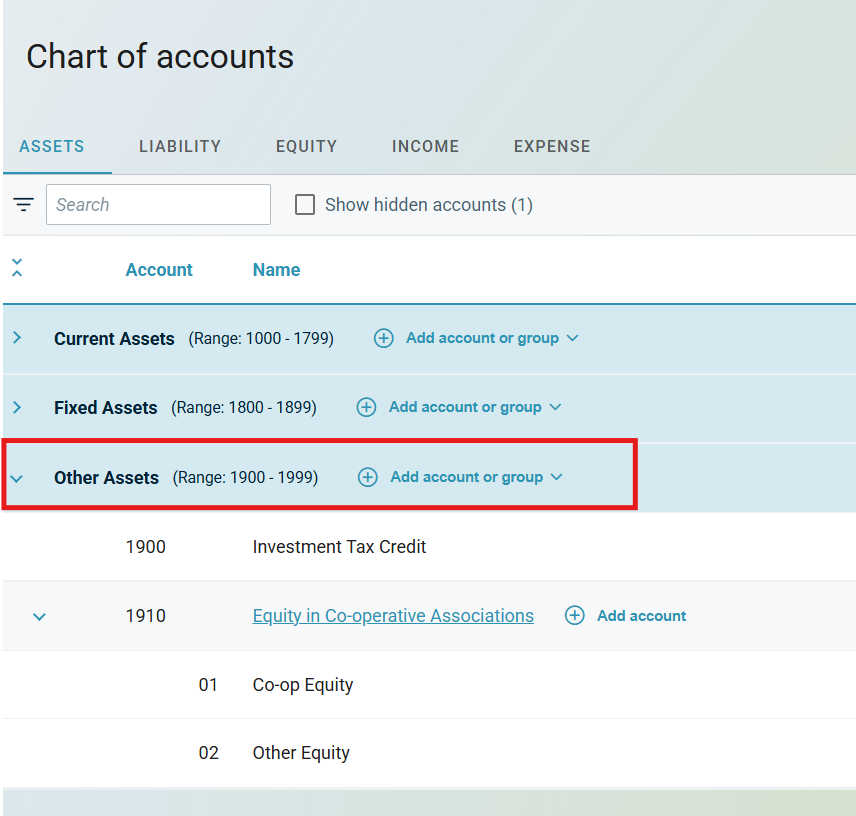Click plus icon in Other Assets row

(x=368, y=477)
